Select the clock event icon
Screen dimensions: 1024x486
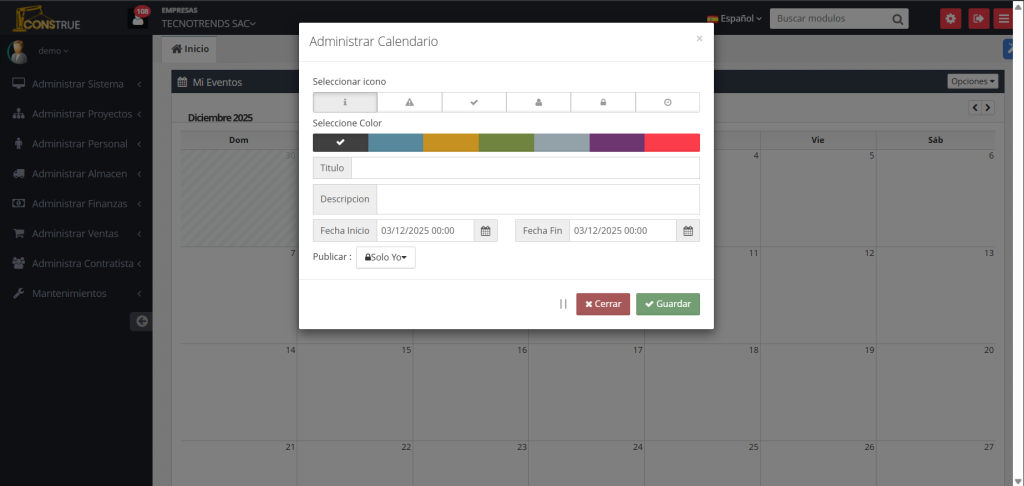tap(667, 102)
